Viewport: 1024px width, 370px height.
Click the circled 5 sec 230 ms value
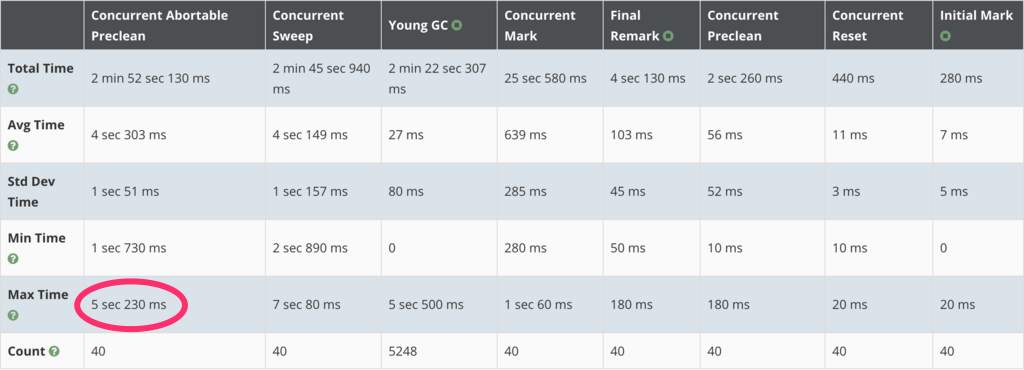coord(129,305)
